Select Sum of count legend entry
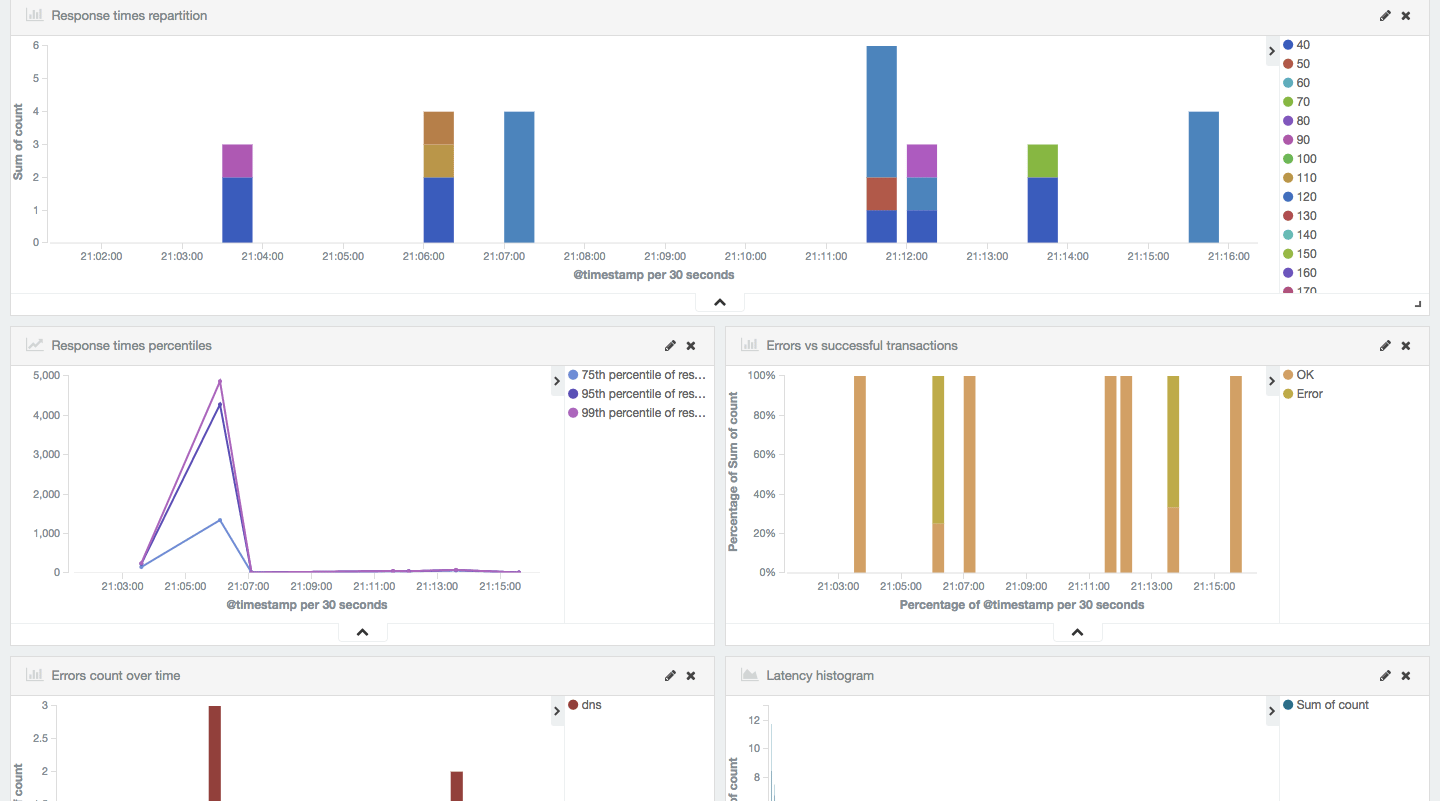The image size is (1440, 801). tap(1326, 705)
